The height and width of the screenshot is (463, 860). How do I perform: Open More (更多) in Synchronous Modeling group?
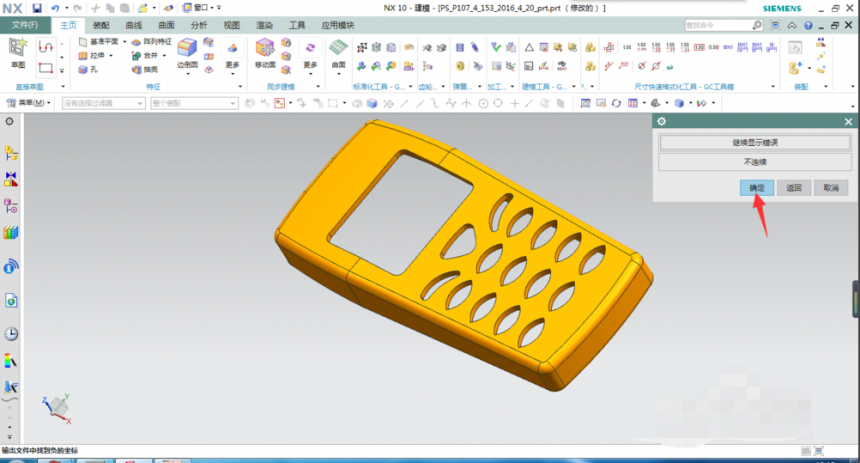coord(310,55)
